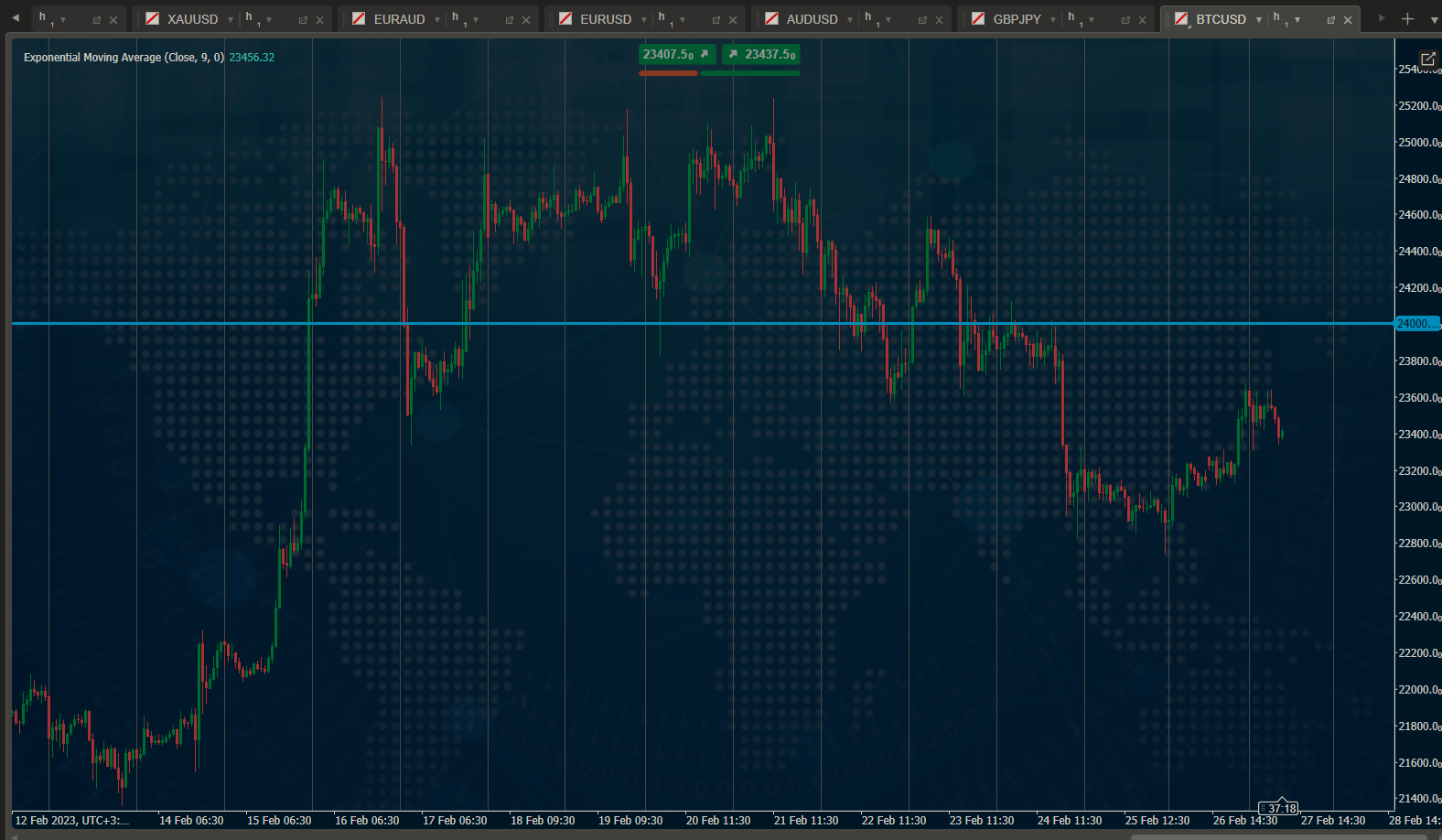
Task: Click the 20 Feb 11:30 time axis label
Action: coord(718,821)
